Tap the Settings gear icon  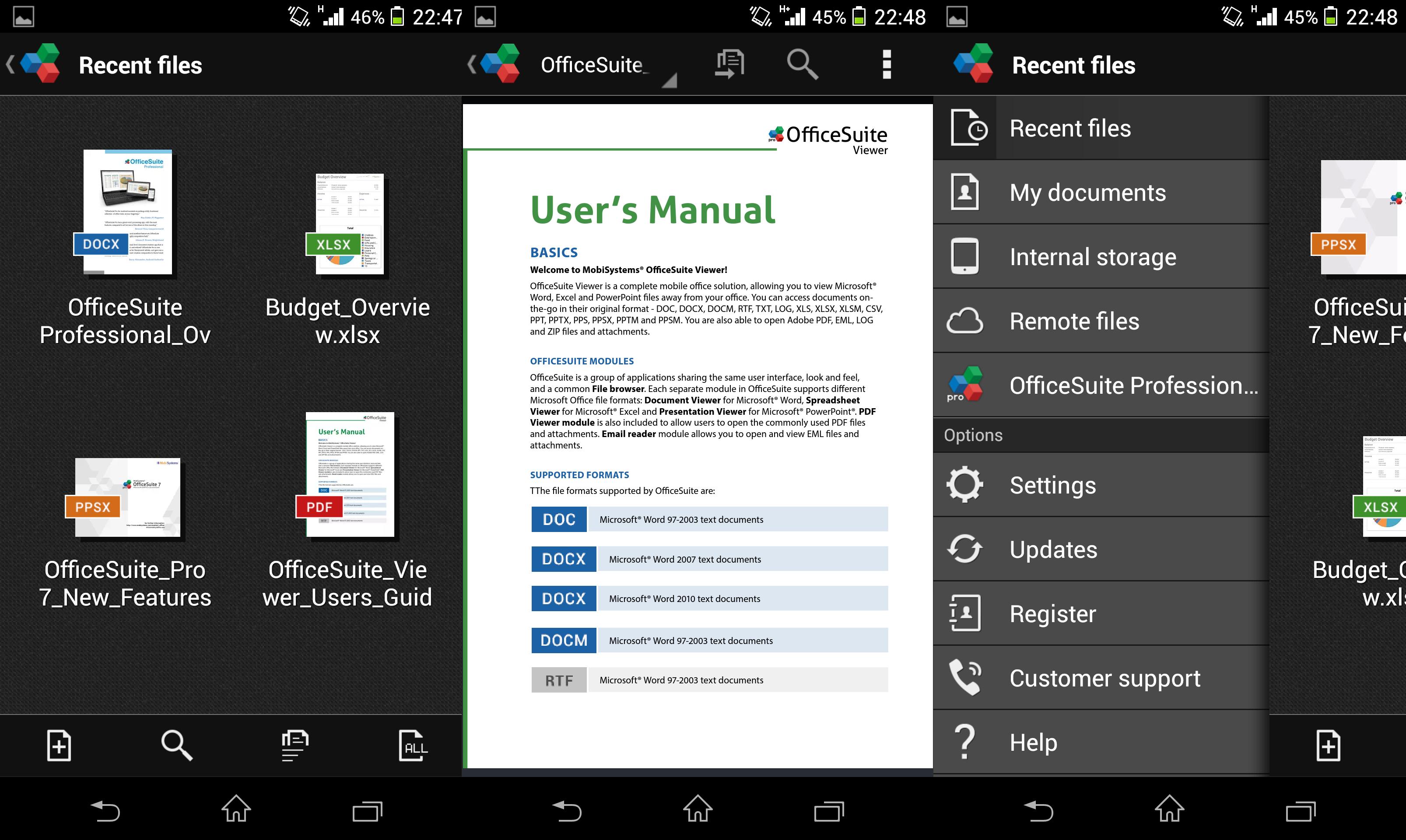tap(965, 484)
